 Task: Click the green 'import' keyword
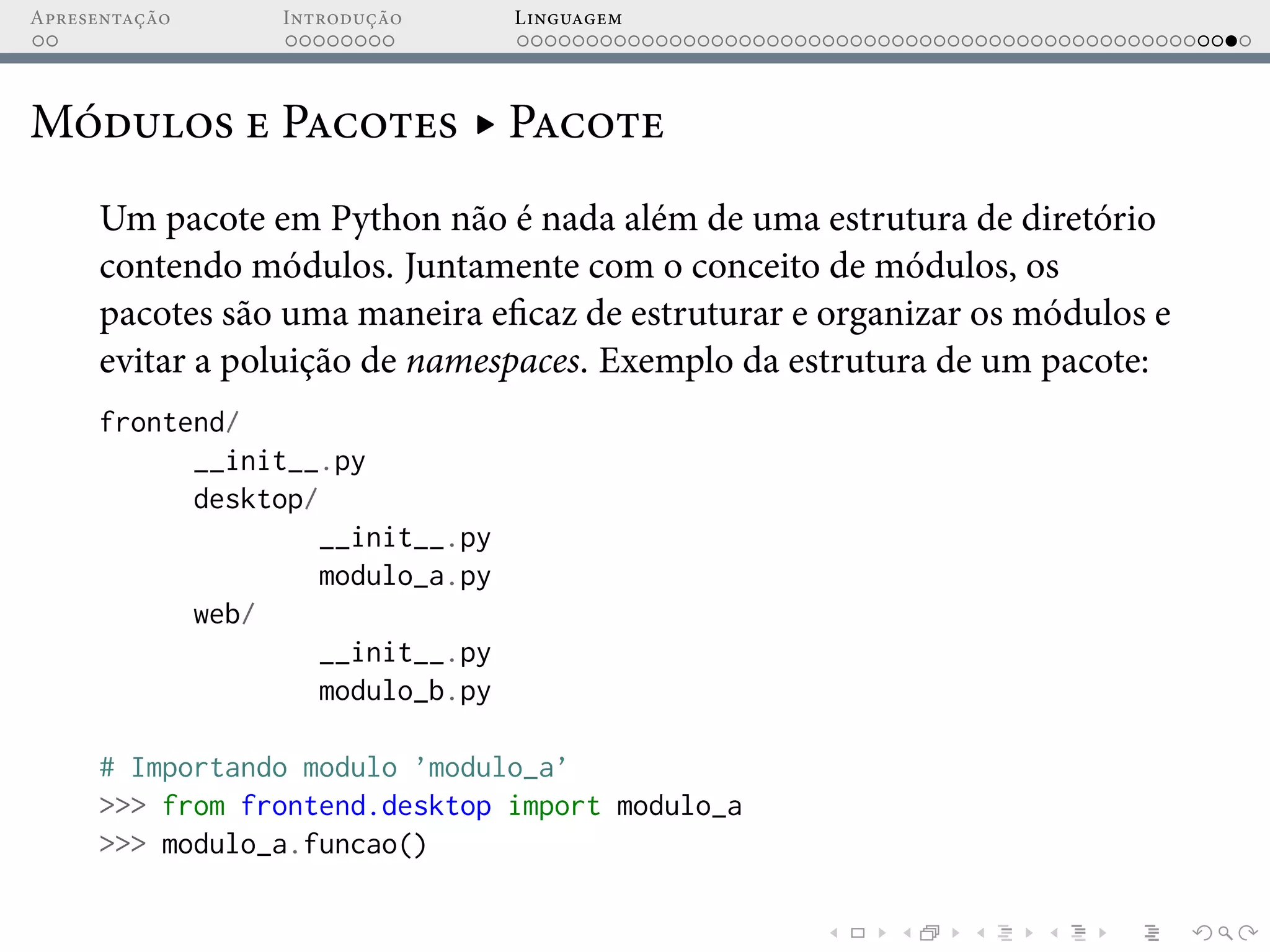554,807
